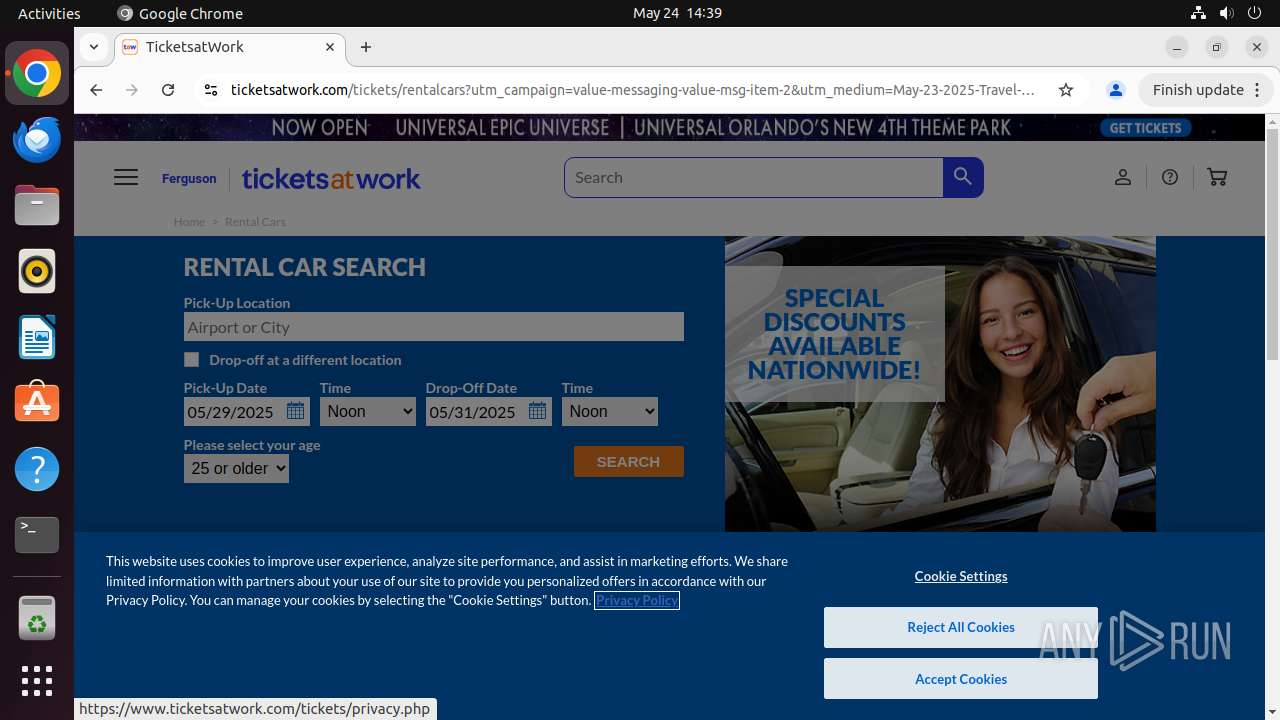Open the hamburger navigation menu
Screen dimensions: 1280x720
click(126, 177)
